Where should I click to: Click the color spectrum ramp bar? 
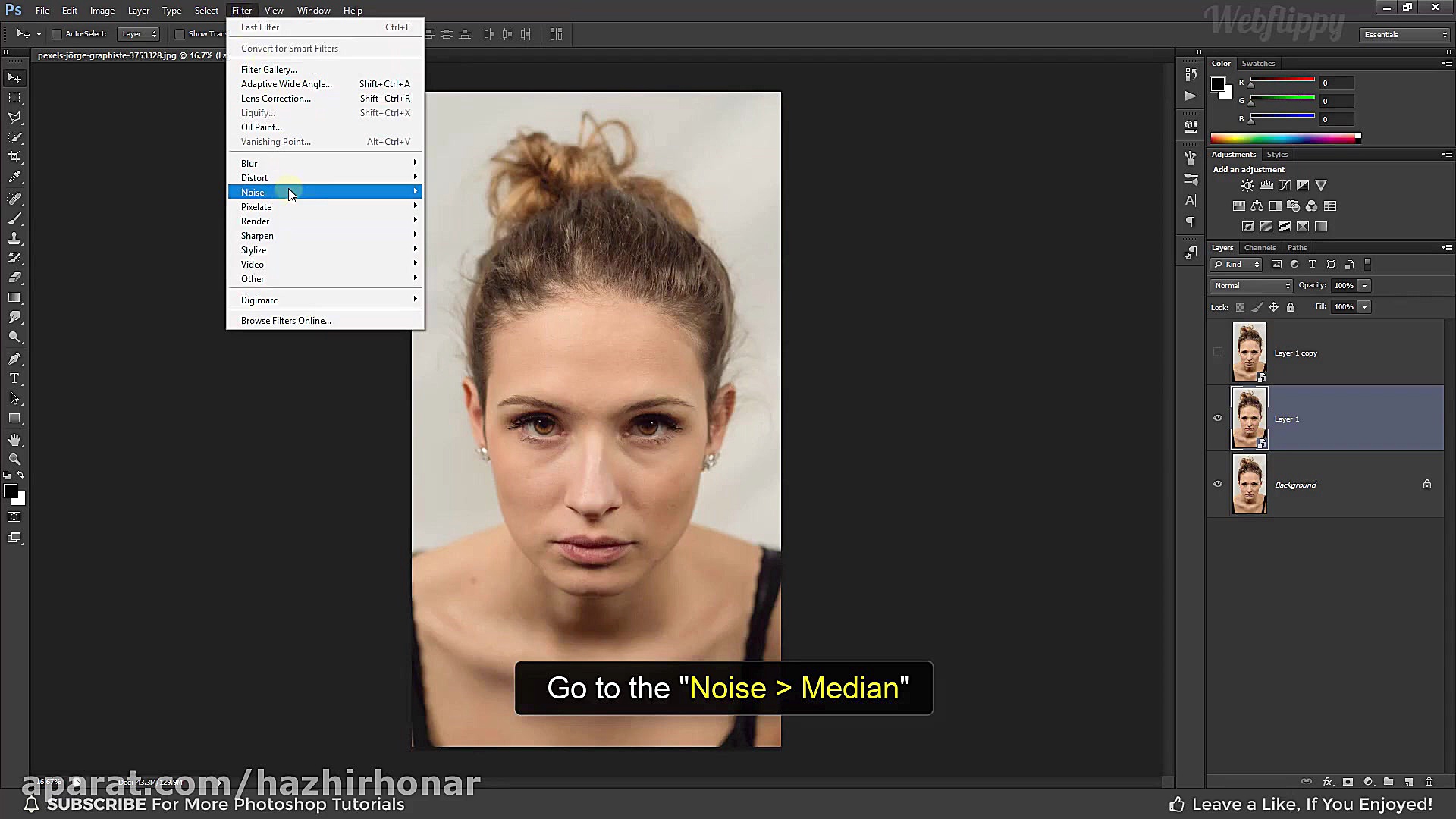coord(1283,138)
